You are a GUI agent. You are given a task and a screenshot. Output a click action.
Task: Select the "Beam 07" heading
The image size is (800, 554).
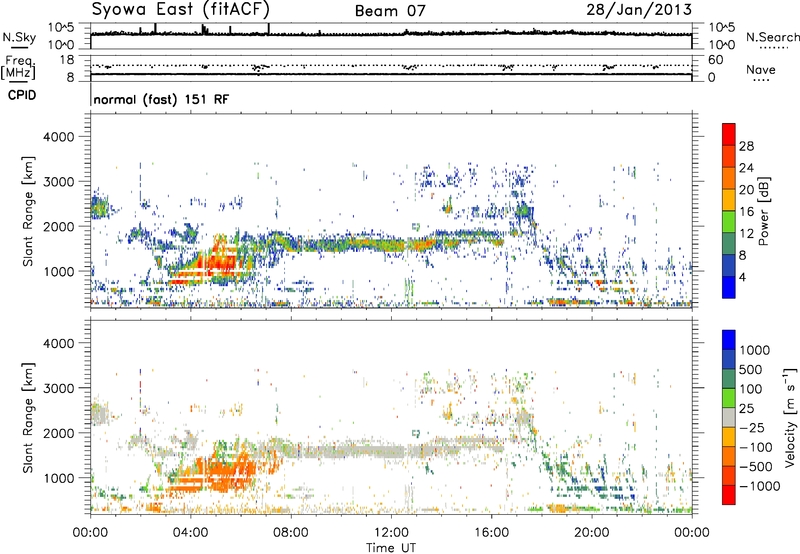390,10
